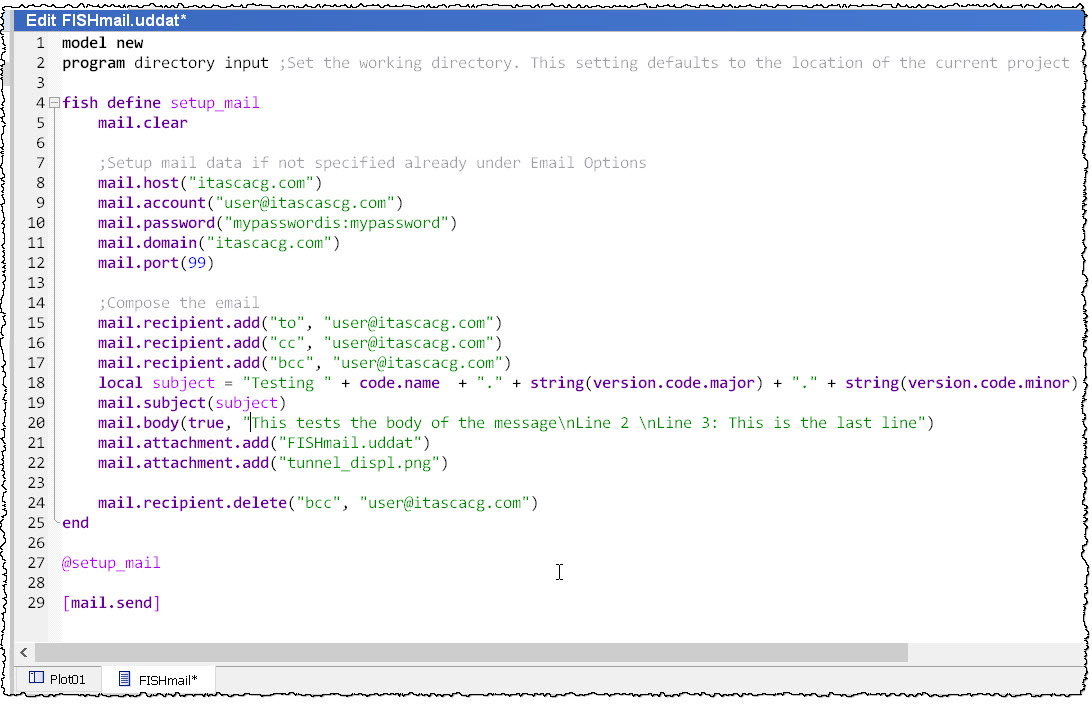This screenshot has height=704, width=1092.
Task: Click the mail.port(99) line
Action: [156, 263]
